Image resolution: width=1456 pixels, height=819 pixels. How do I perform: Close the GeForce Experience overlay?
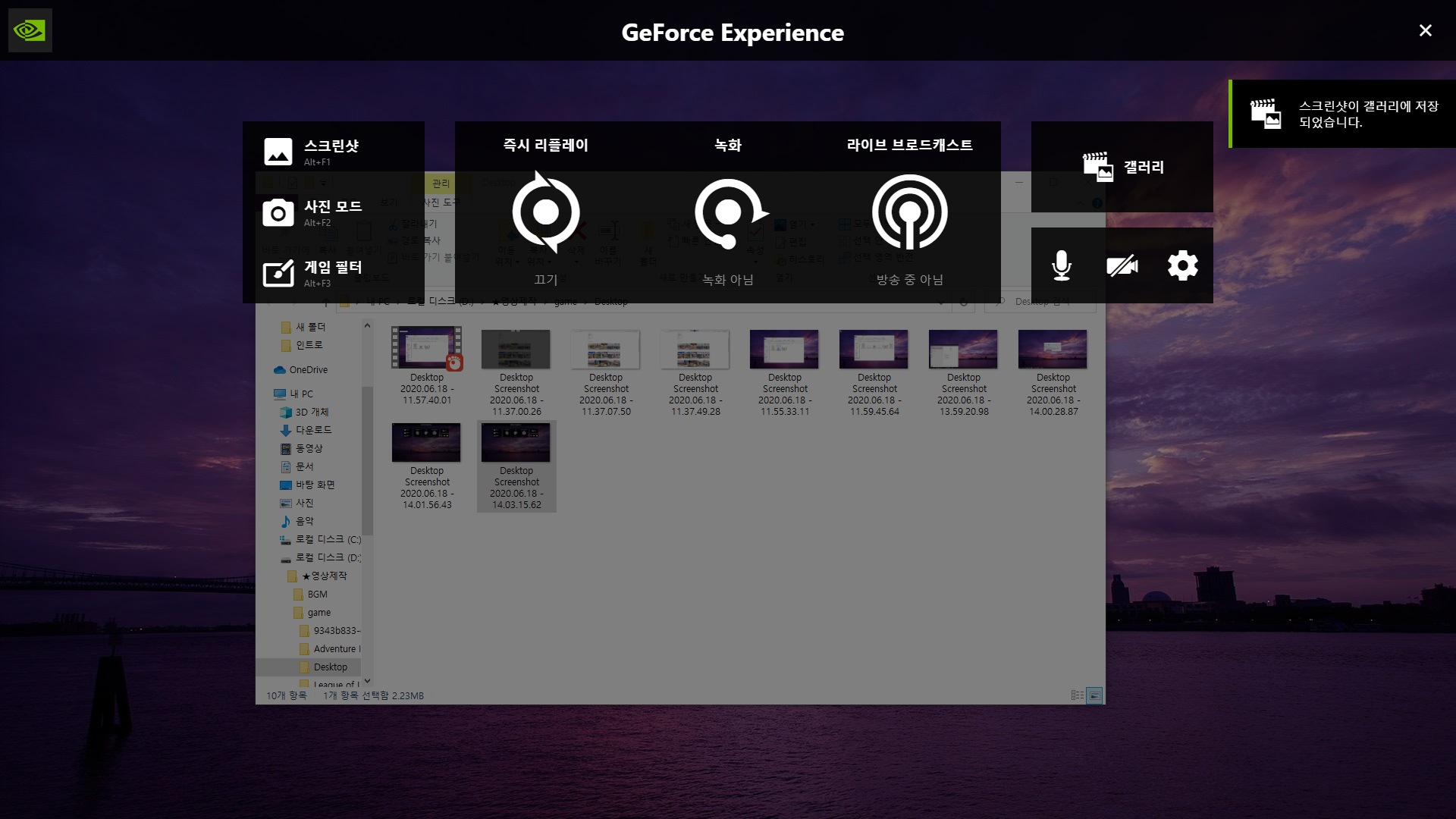click(1426, 30)
